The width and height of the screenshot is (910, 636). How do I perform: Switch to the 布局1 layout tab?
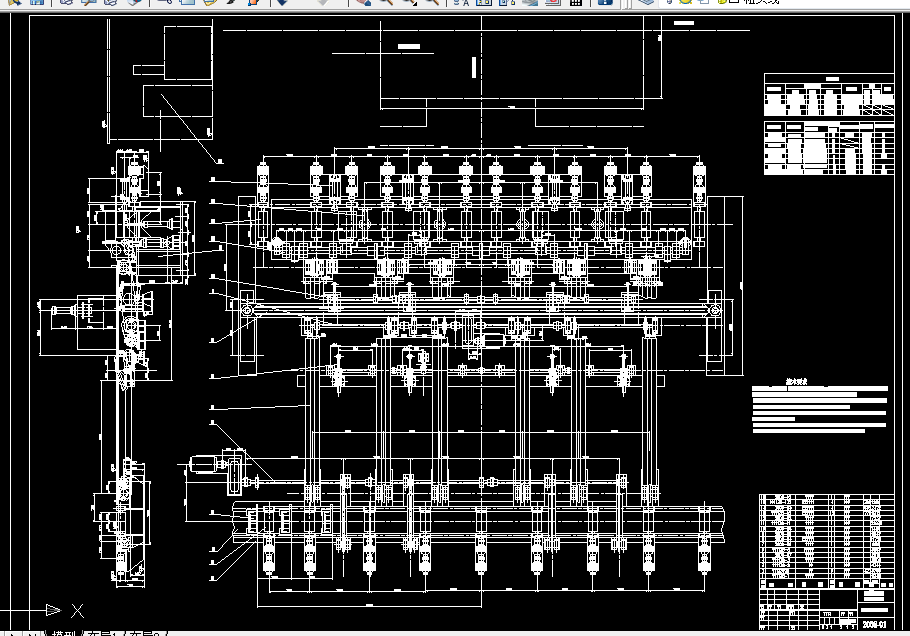(x=104, y=634)
